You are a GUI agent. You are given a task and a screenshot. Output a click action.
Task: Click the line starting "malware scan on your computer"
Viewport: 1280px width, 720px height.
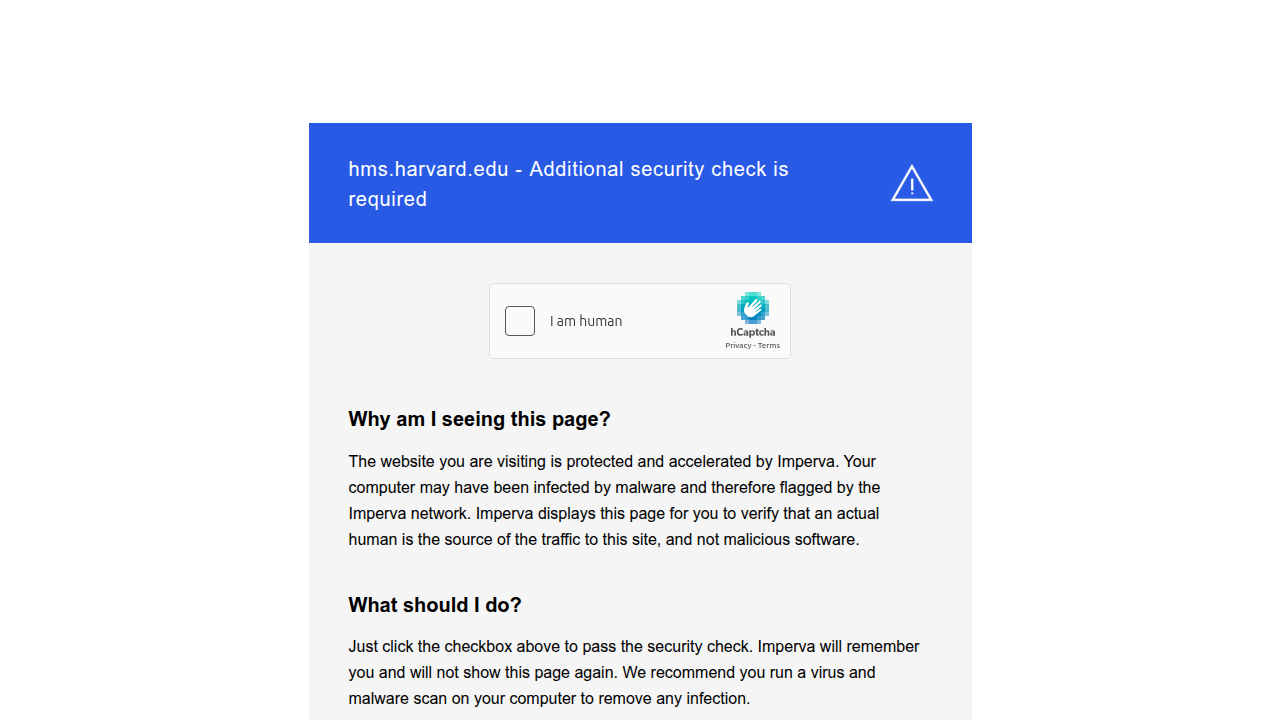click(x=549, y=699)
